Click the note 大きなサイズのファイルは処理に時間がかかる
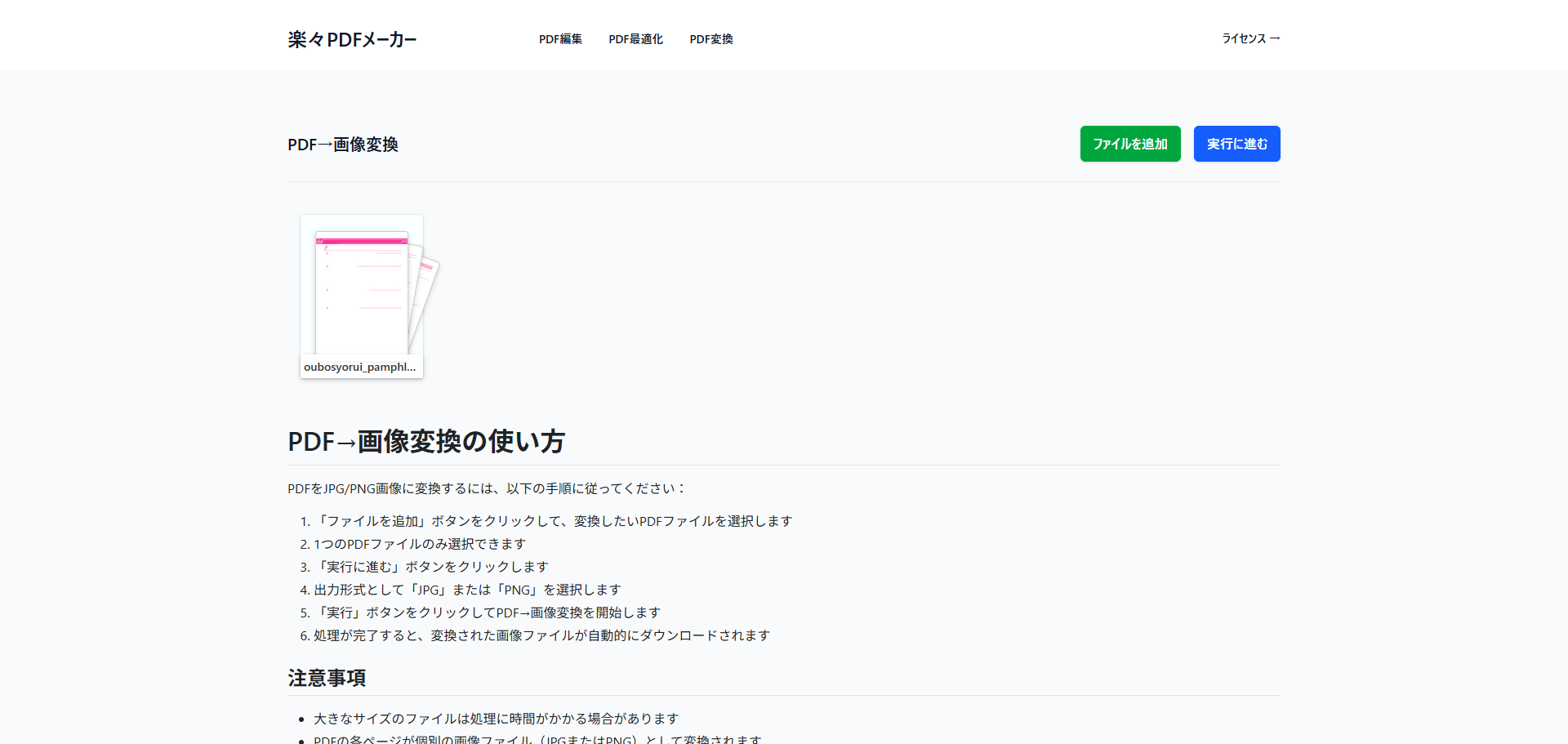The image size is (1568, 744). pyautogui.click(x=497, y=719)
